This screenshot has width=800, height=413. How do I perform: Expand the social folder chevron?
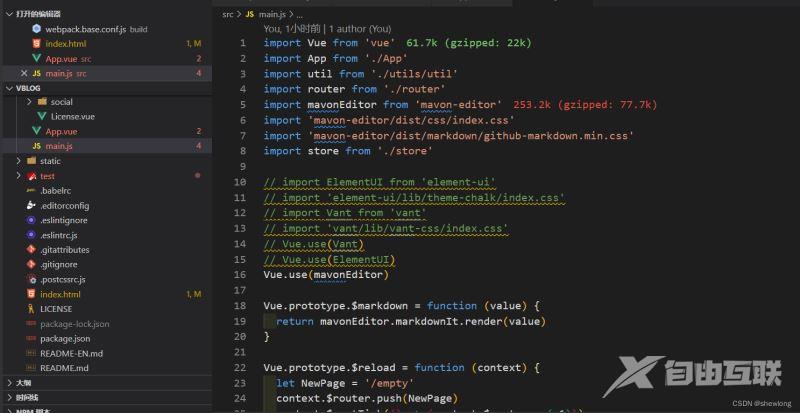[x=29, y=102]
